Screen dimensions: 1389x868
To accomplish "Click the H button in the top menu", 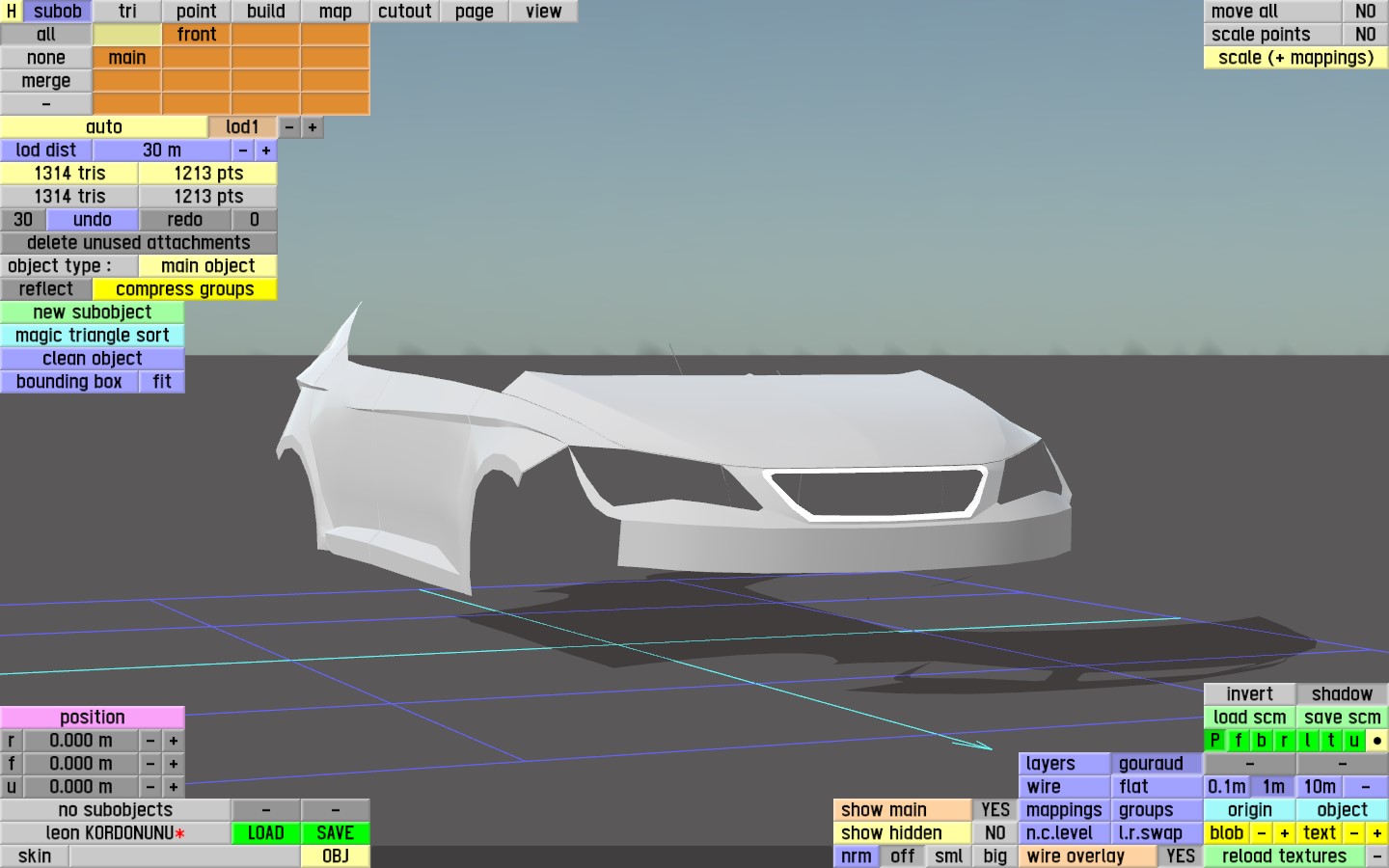I will [12, 12].
